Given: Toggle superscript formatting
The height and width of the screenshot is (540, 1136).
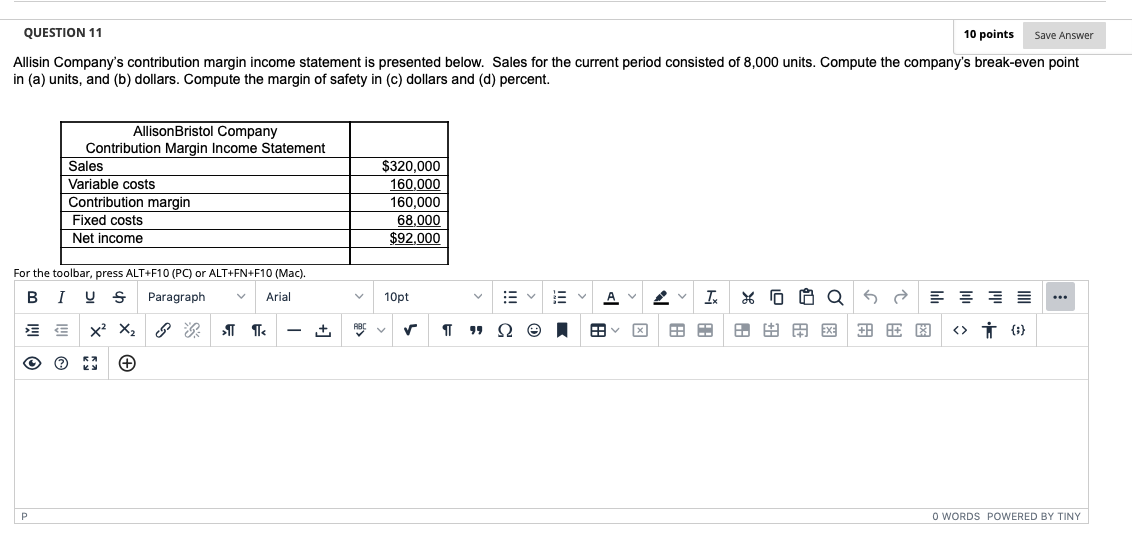Looking at the screenshot, I should tap(98, 331).
